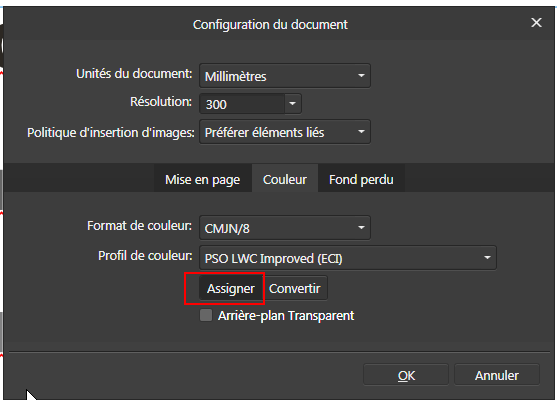This screenshot has height=400, width=557.
Task: Click the Résolution value field showing 300
Action: [242, 104]
